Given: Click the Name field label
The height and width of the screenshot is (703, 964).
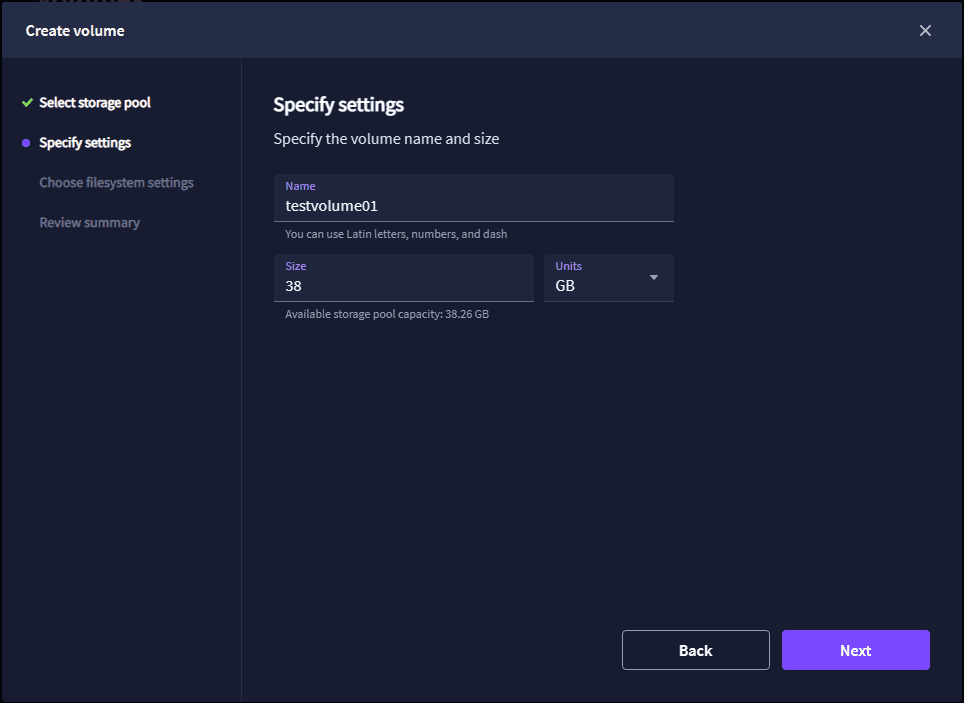Looking at the screenshot, I should tap(300, 186).
